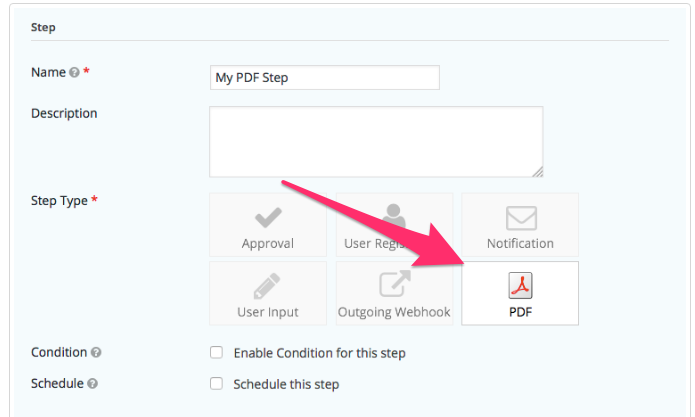Tick the Schedule this step checkbox
Viewport: 695px width, 417px height.
216,383
